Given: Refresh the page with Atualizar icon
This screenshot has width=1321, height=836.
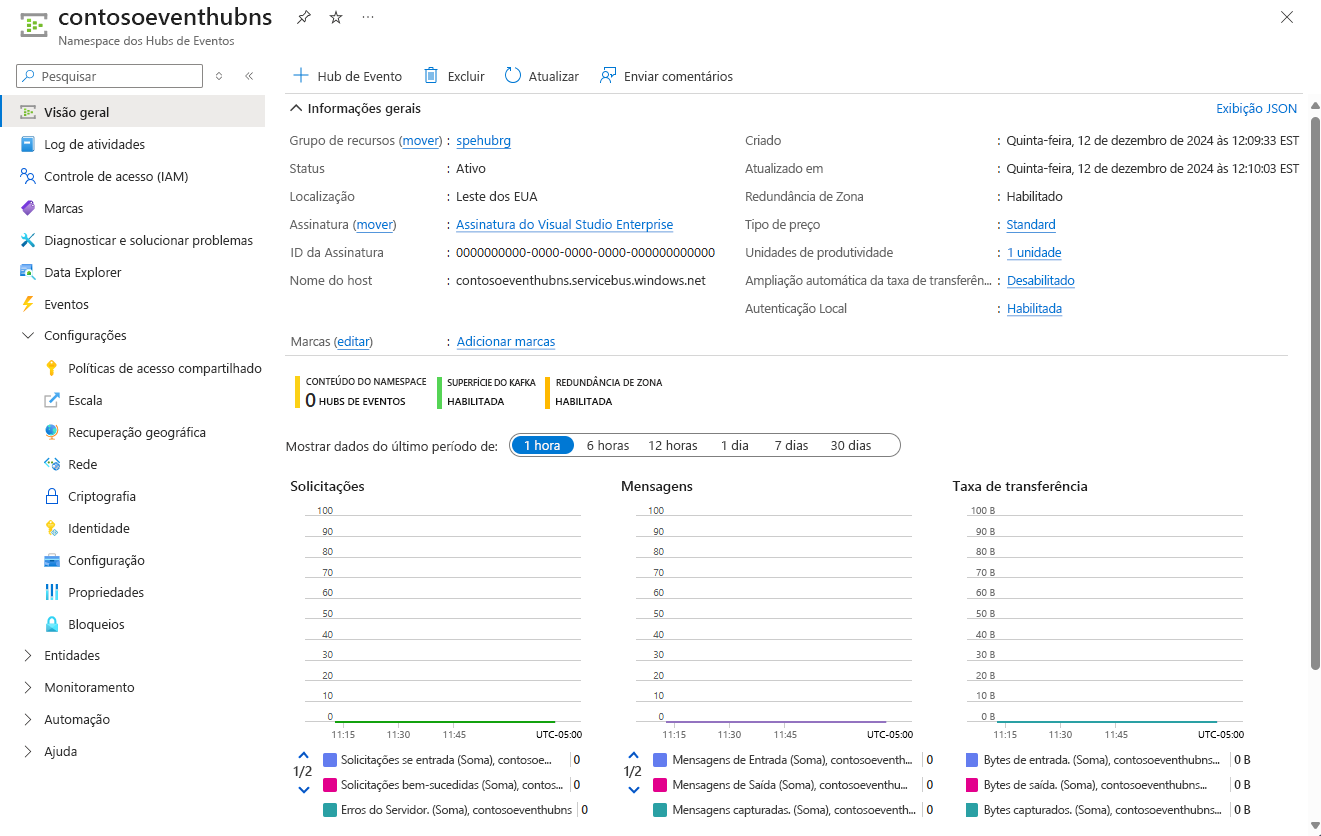Looking at the screenshot, I should (541, 76).
